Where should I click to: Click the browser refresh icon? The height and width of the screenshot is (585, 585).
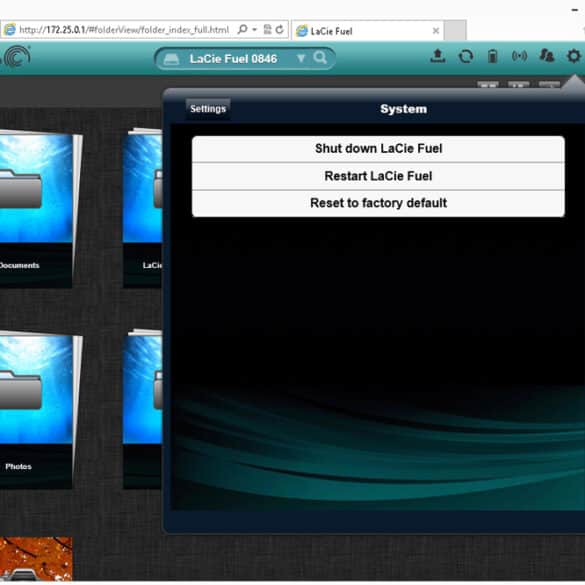coord(279,29)
